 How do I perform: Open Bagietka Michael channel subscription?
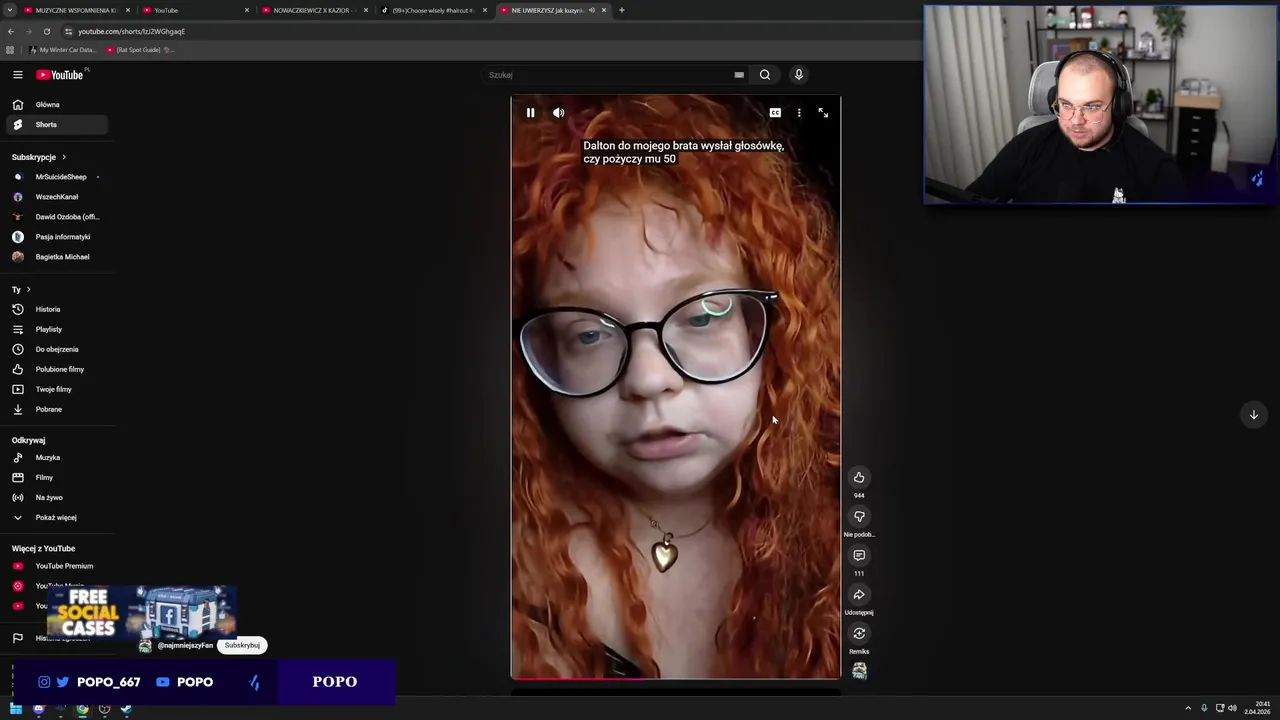56,257
